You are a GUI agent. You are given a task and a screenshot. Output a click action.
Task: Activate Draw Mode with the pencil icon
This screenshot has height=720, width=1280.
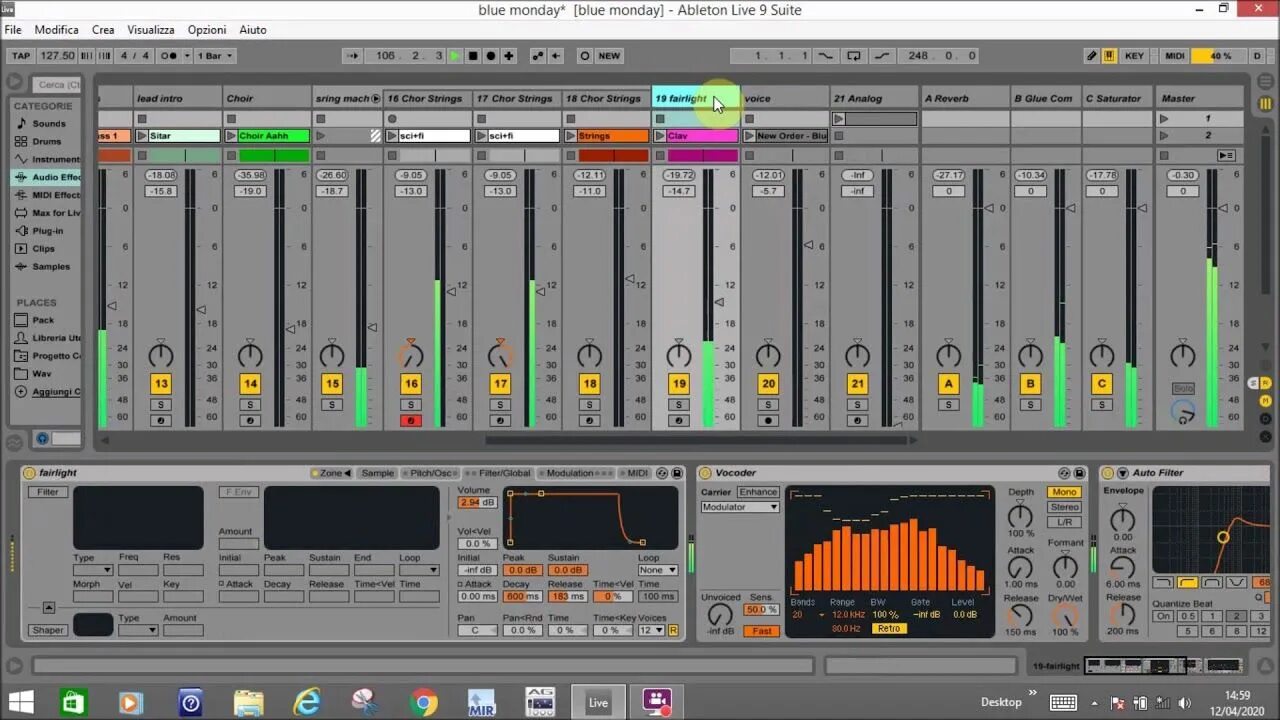[x=1092, y=56]
